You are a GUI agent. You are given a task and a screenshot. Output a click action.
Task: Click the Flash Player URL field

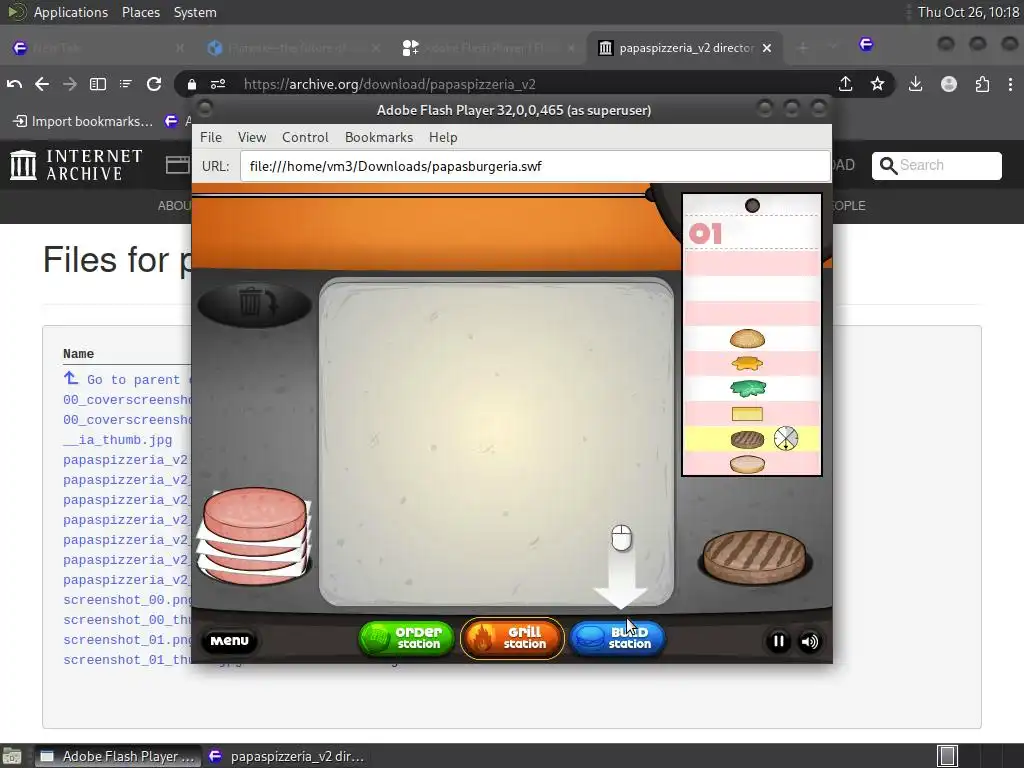[535, 166]
